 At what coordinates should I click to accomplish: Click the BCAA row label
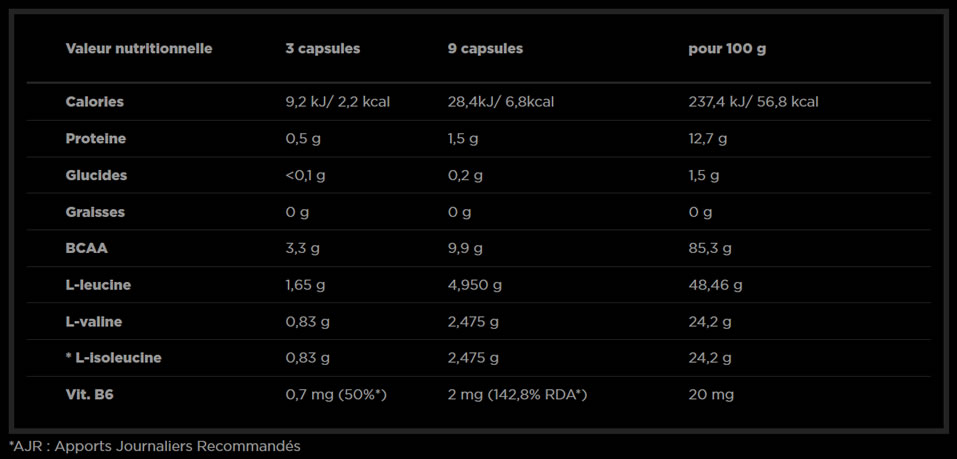(x=87, y=248)
